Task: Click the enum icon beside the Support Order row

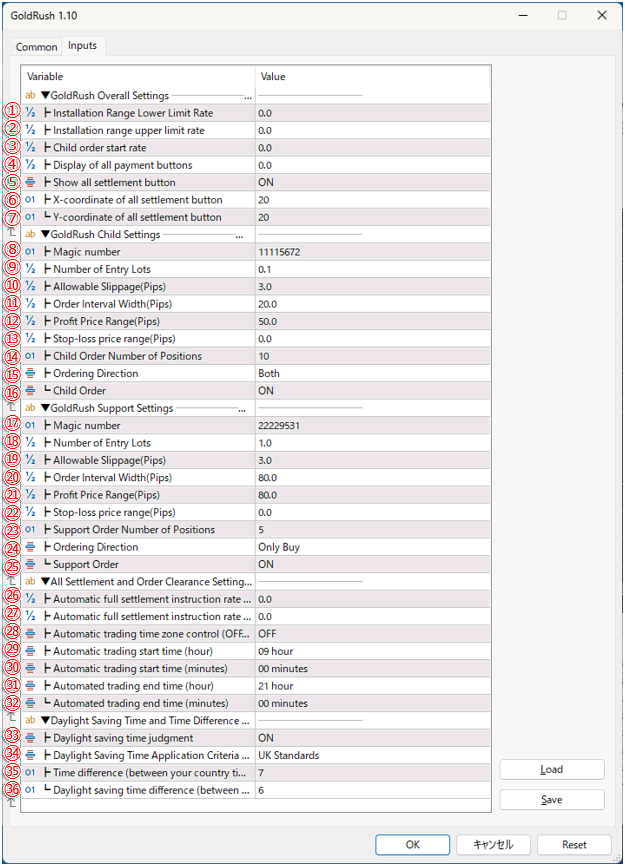Action: tap(30, 564)
